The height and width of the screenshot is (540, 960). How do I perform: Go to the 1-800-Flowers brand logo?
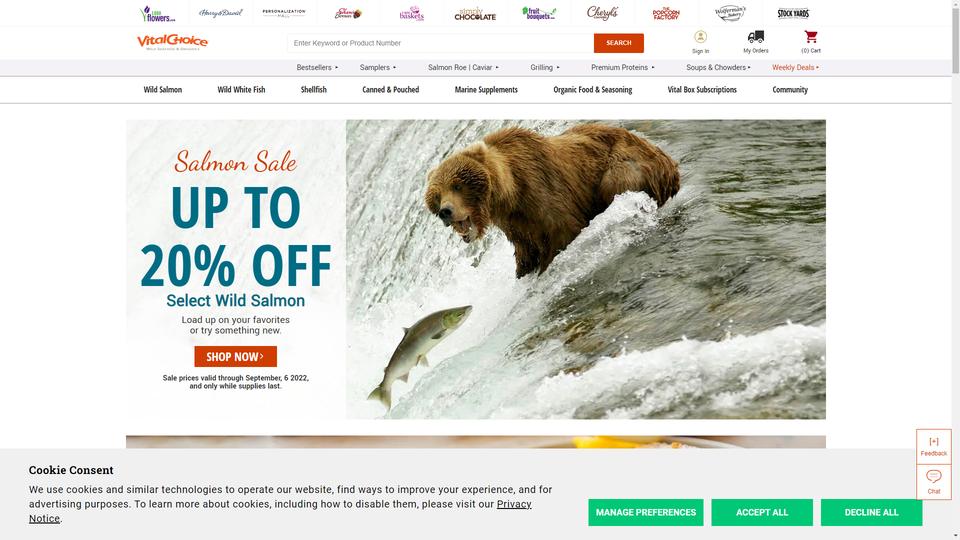(x=157, y=13)
